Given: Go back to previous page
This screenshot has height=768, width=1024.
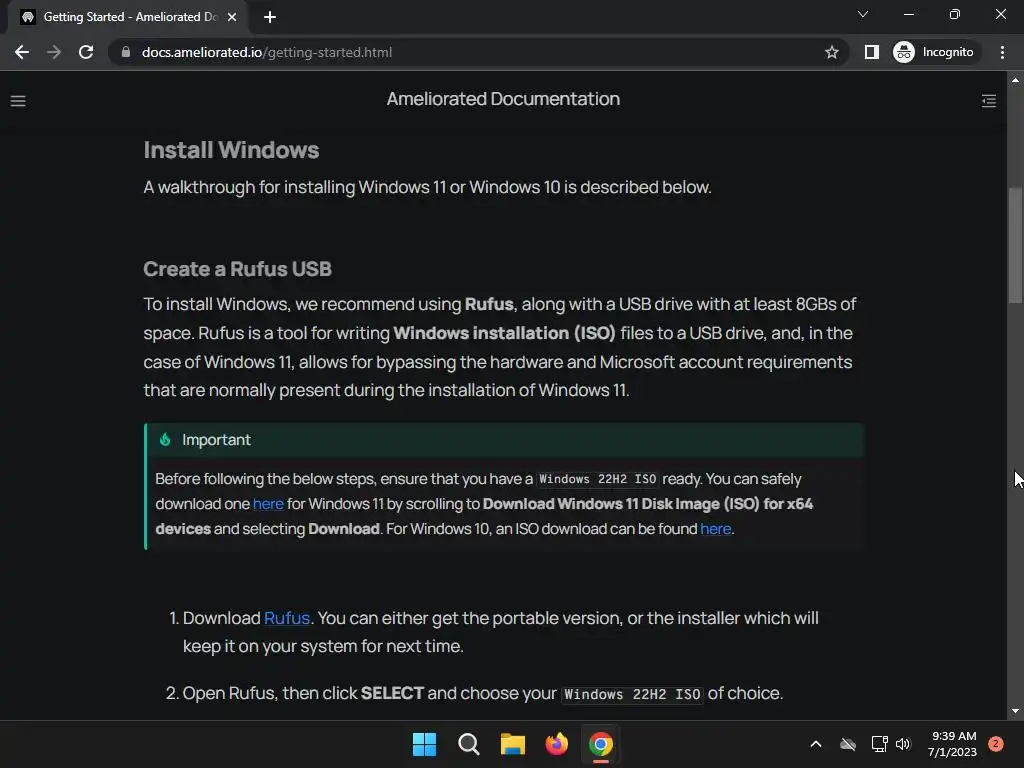Looking at the screenshot, I should 22,52.
